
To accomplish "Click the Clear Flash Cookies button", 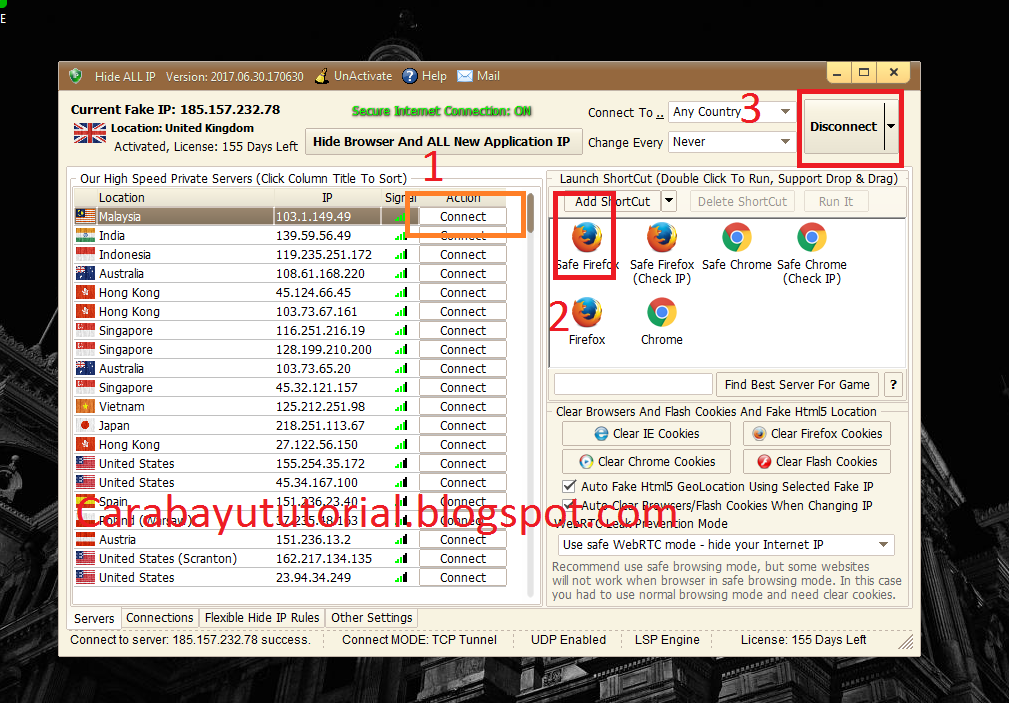I will pos(817,462).
